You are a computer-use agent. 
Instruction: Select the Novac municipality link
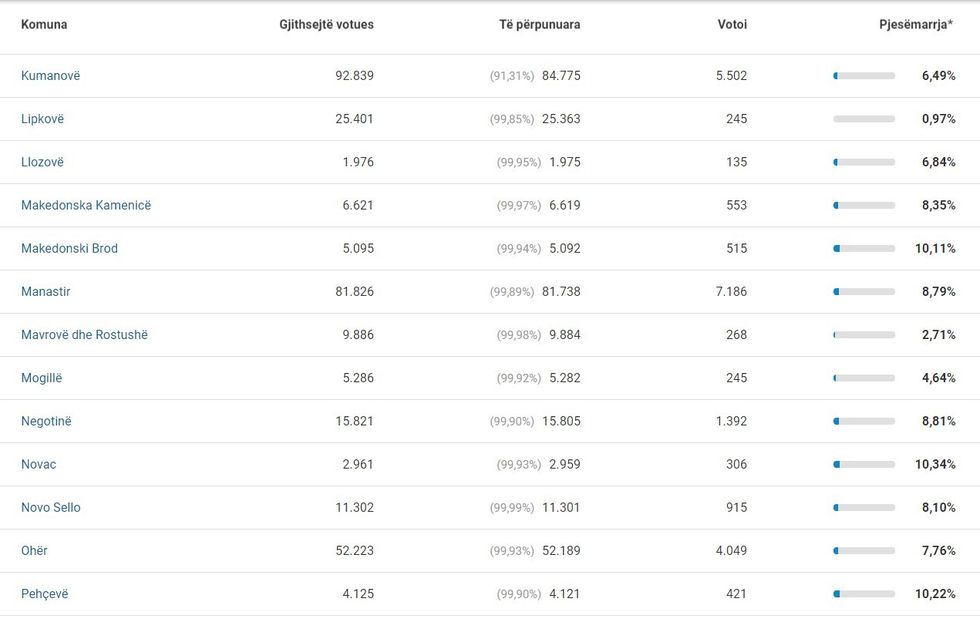39,464
